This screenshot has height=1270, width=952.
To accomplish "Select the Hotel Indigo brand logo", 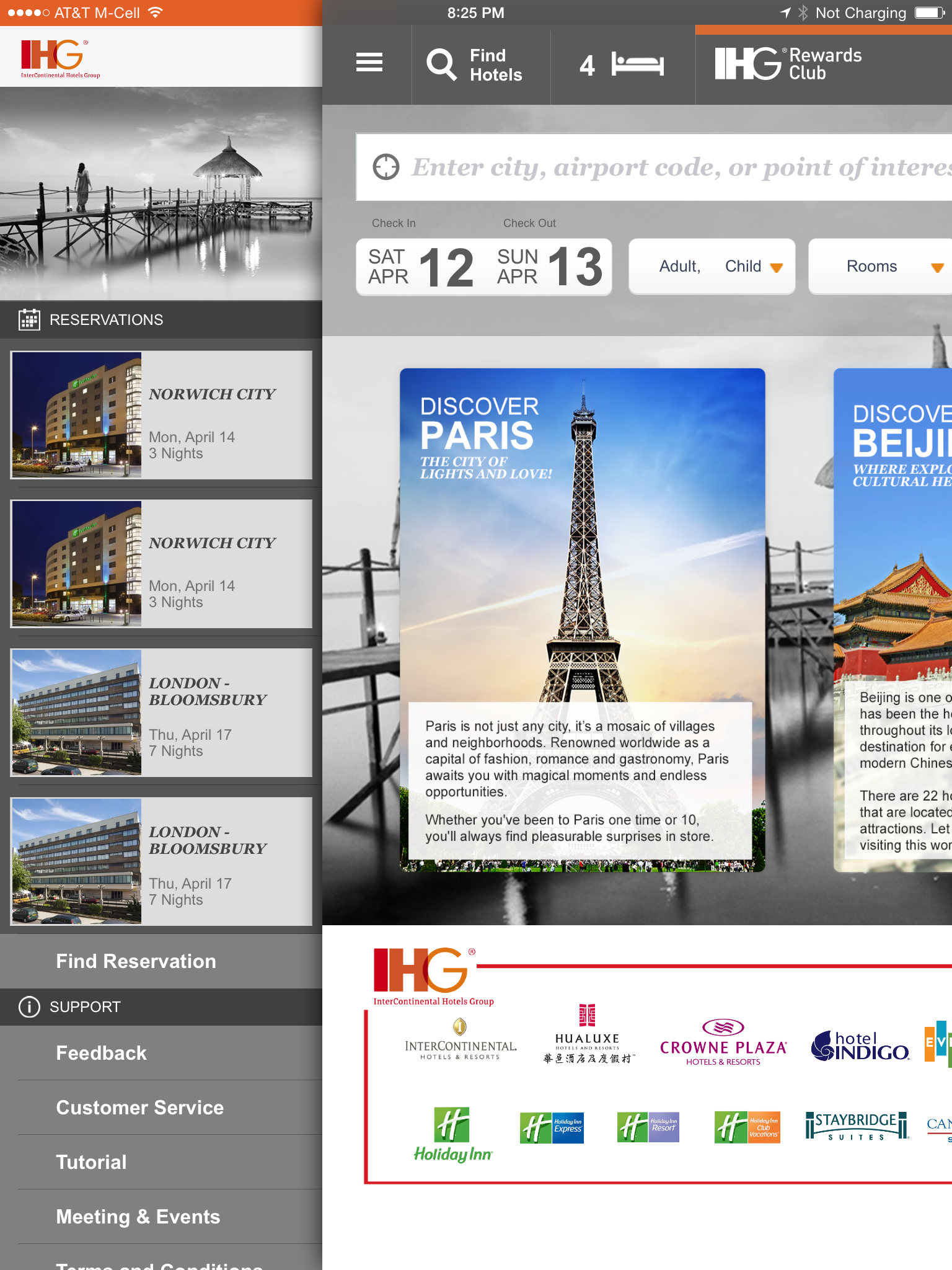I will tap(860, 1046).
